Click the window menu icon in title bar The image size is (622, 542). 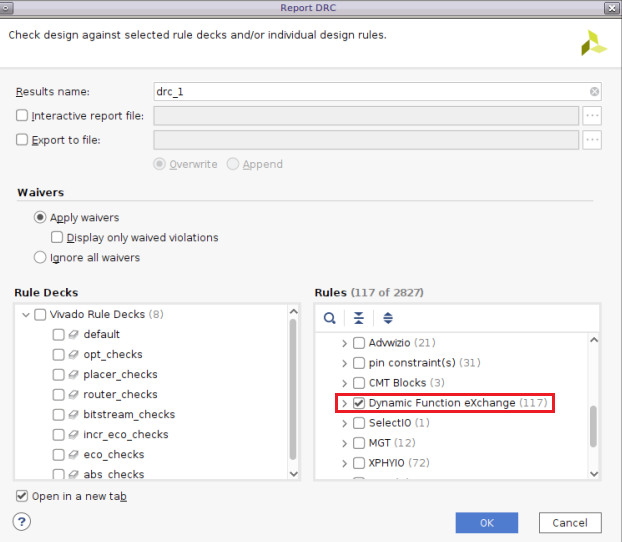point(6,8)
